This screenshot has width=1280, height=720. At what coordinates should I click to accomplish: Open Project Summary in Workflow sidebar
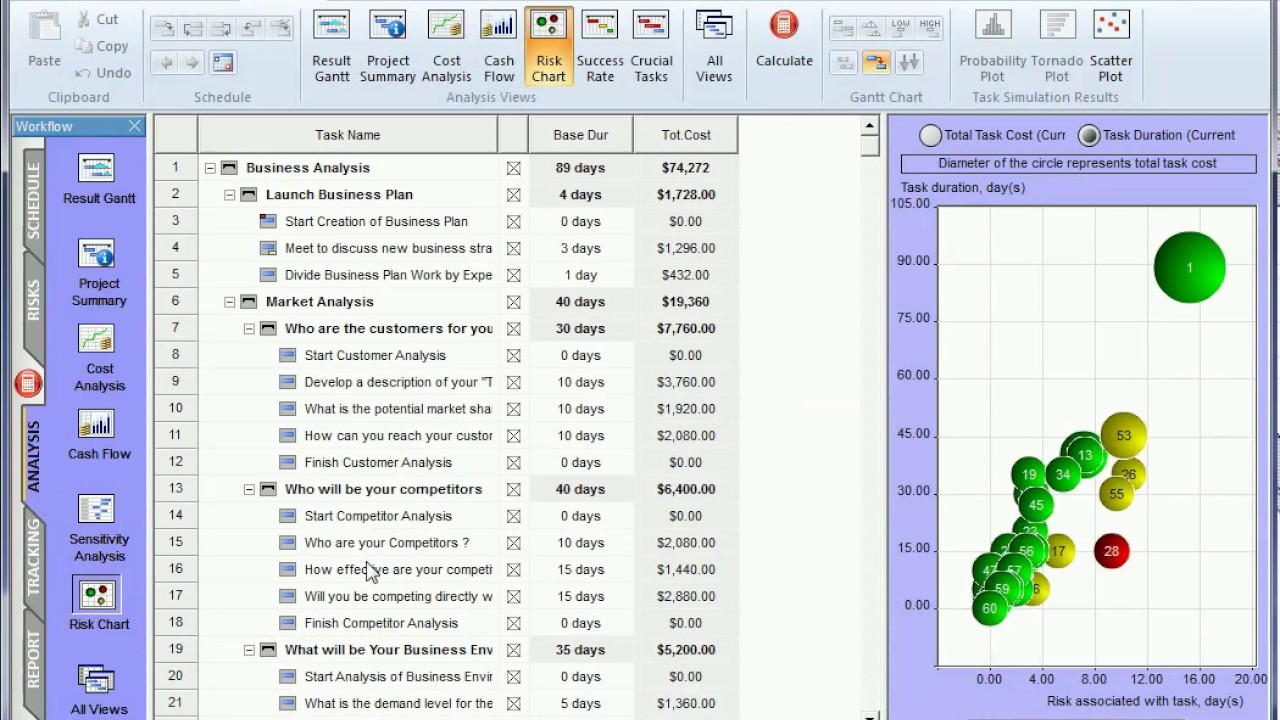point(99,273)
